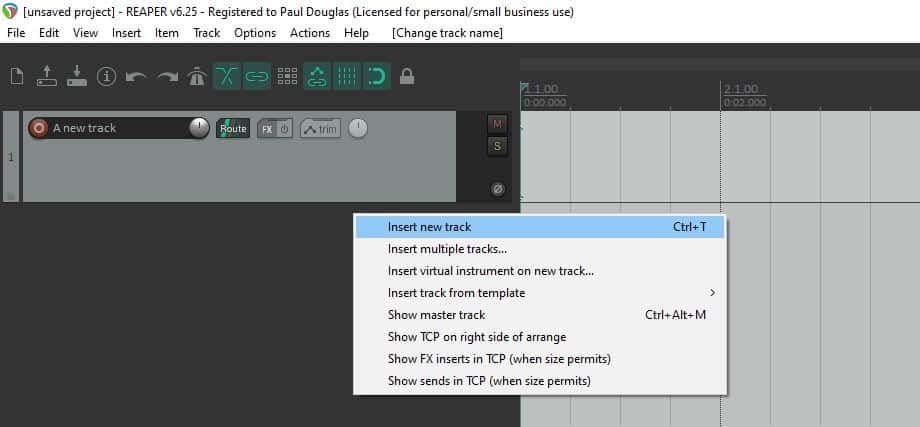920x427 pixels.
Task: Toggle track FX bypass power icon
Action: [x=284, y=129]
